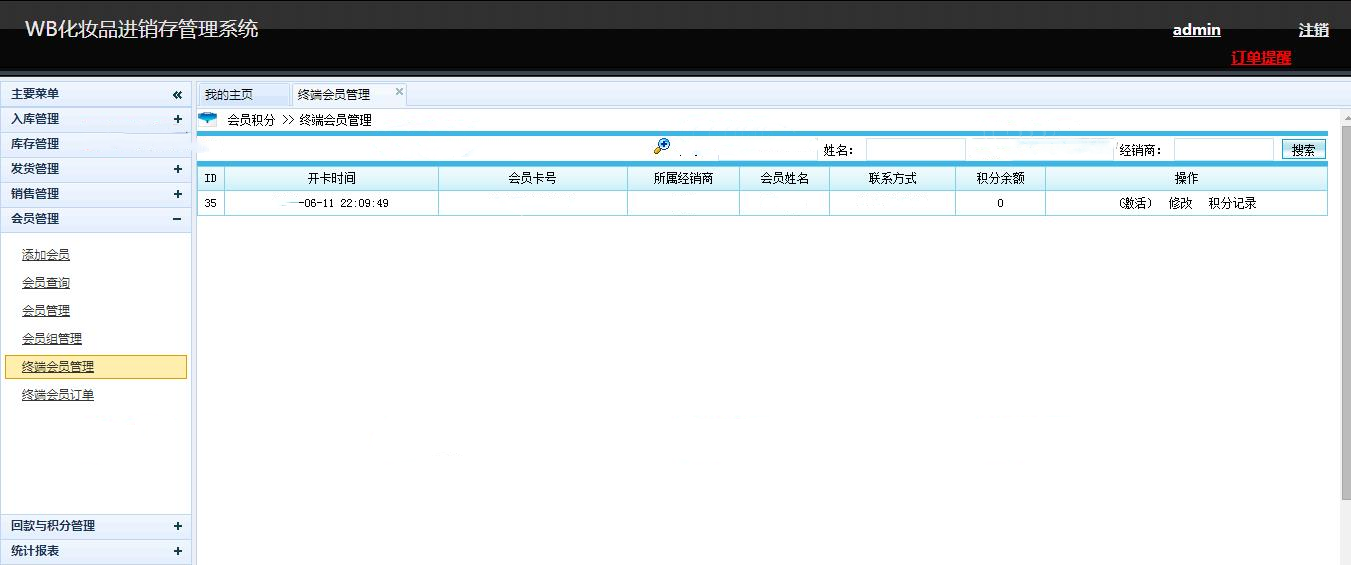Open 会员查询 in the sidebar

46,283
